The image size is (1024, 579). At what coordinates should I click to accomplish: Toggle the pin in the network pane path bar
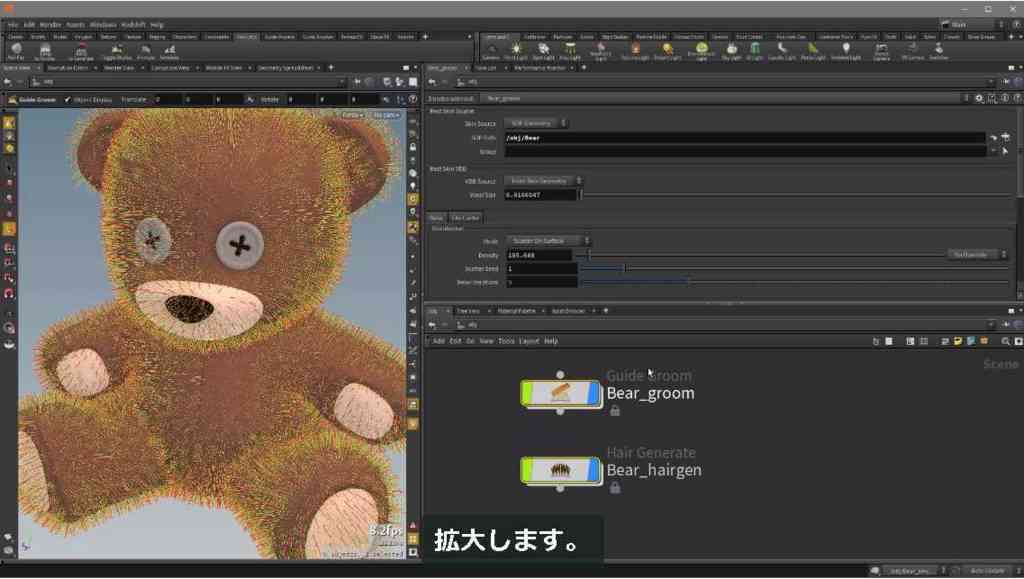[1006, 325]
